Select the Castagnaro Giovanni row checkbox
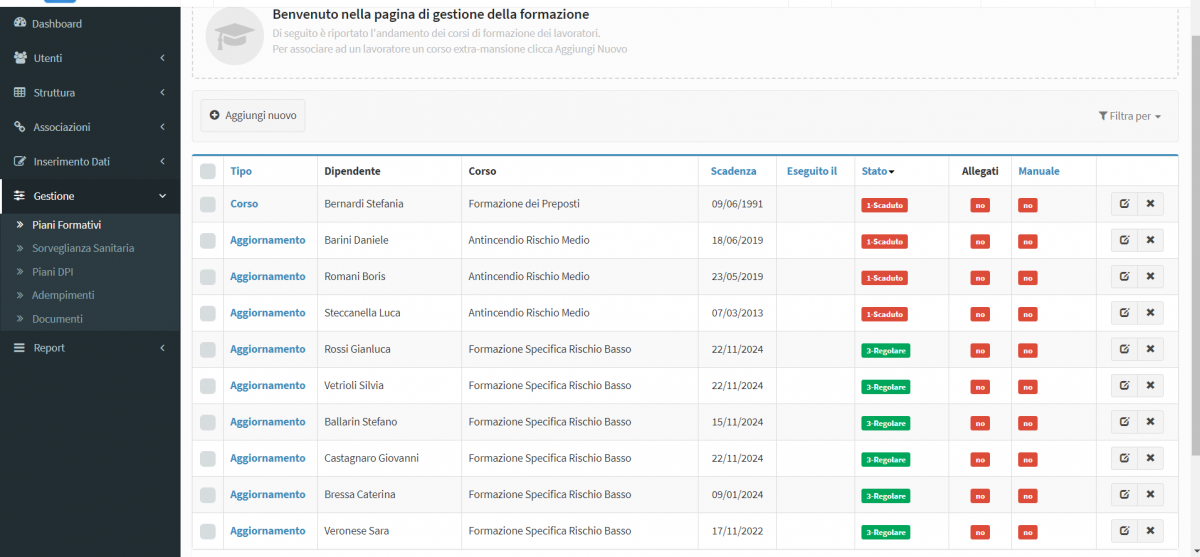This screenshot has width=1200, height=557. (208, 458)
